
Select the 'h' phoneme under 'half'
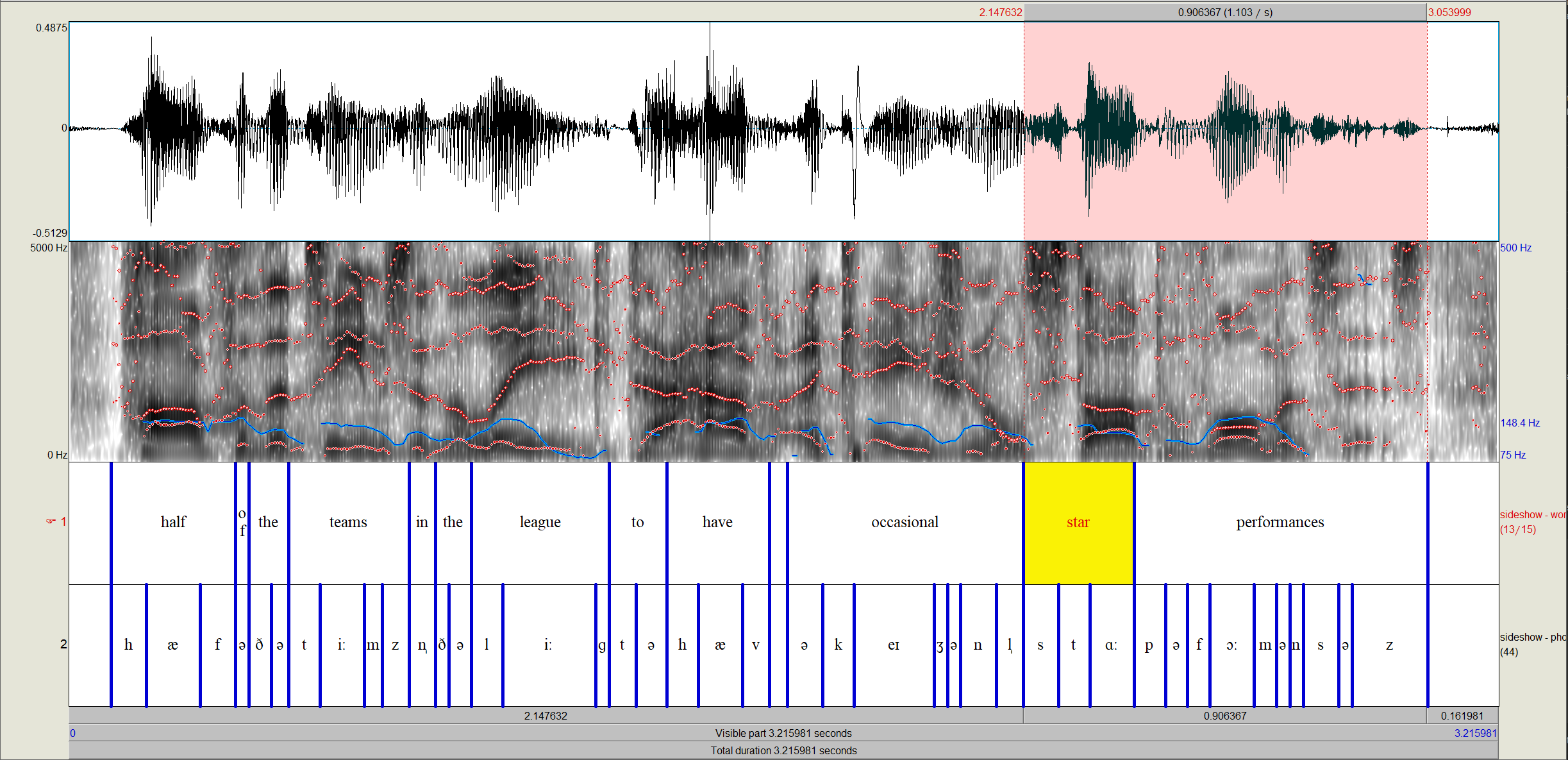(129, 645)
